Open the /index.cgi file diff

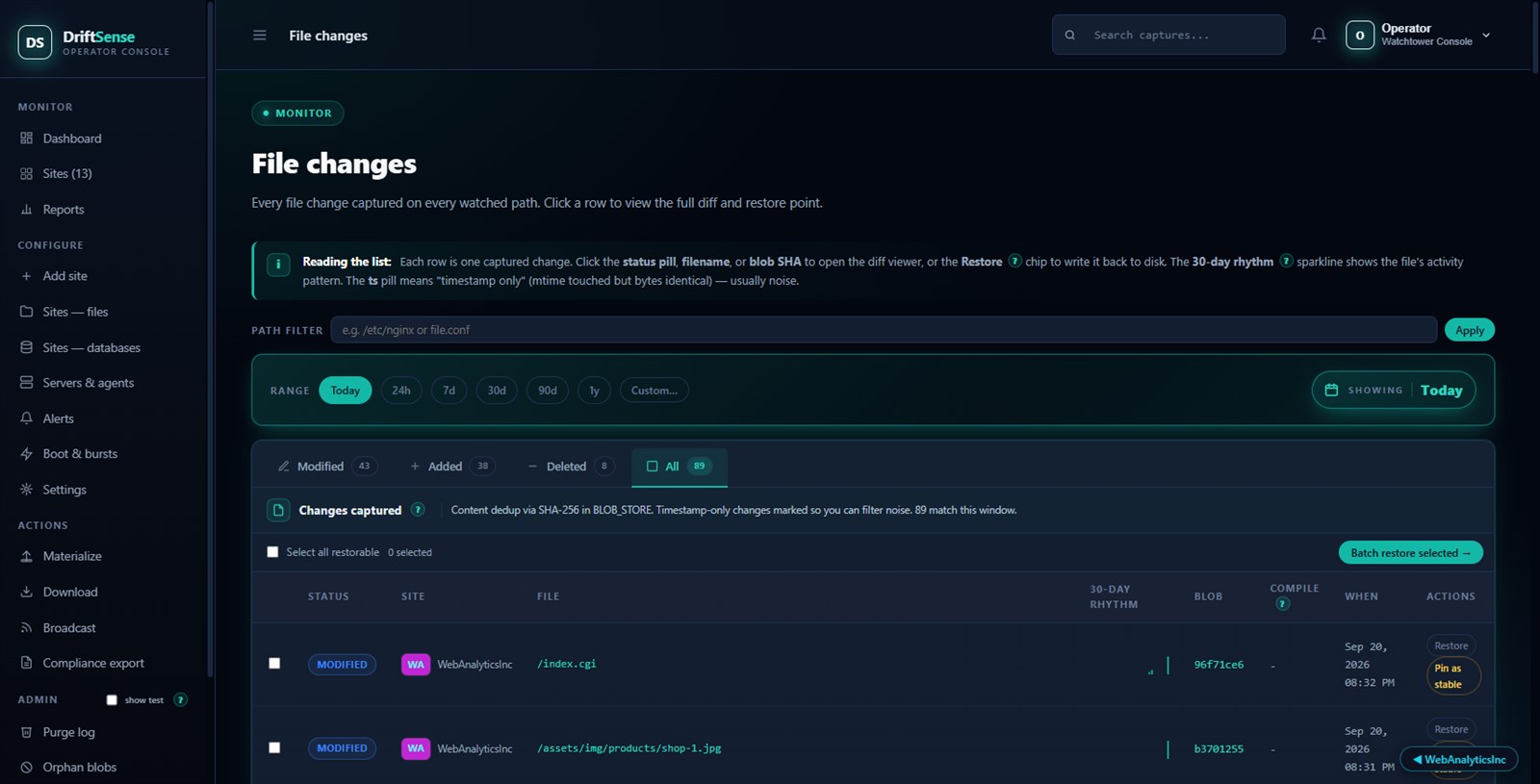point(567,664)
